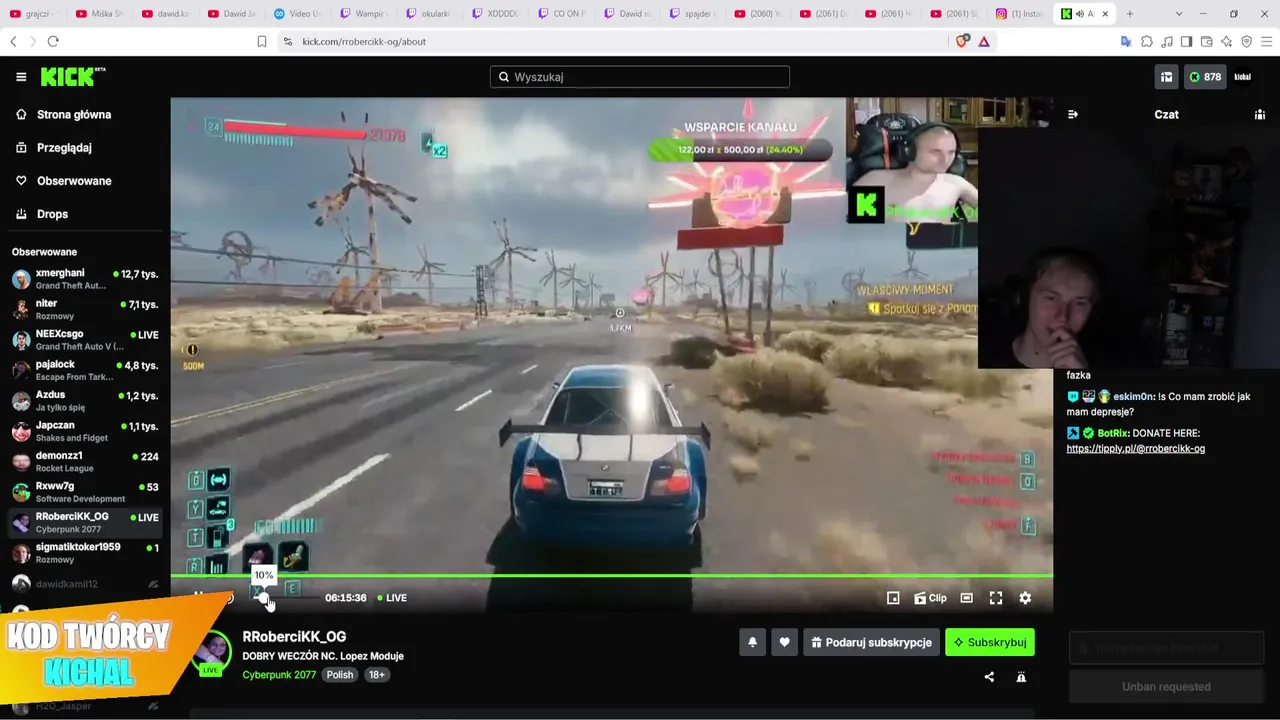
Task: Toggle mini player (picture-in-picture) mode
Action: [x=893, y=598]
